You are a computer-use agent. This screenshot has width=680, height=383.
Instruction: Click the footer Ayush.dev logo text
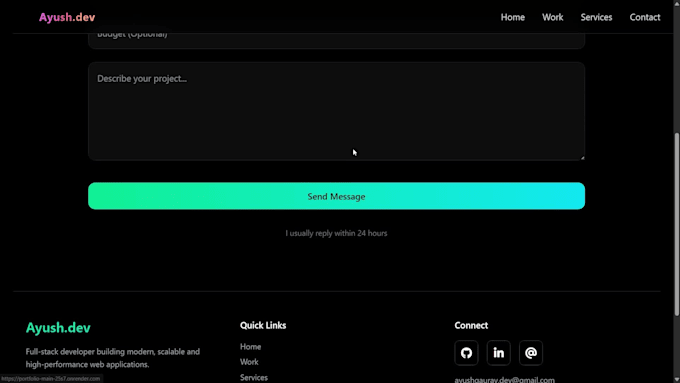(x=58, y=327)
